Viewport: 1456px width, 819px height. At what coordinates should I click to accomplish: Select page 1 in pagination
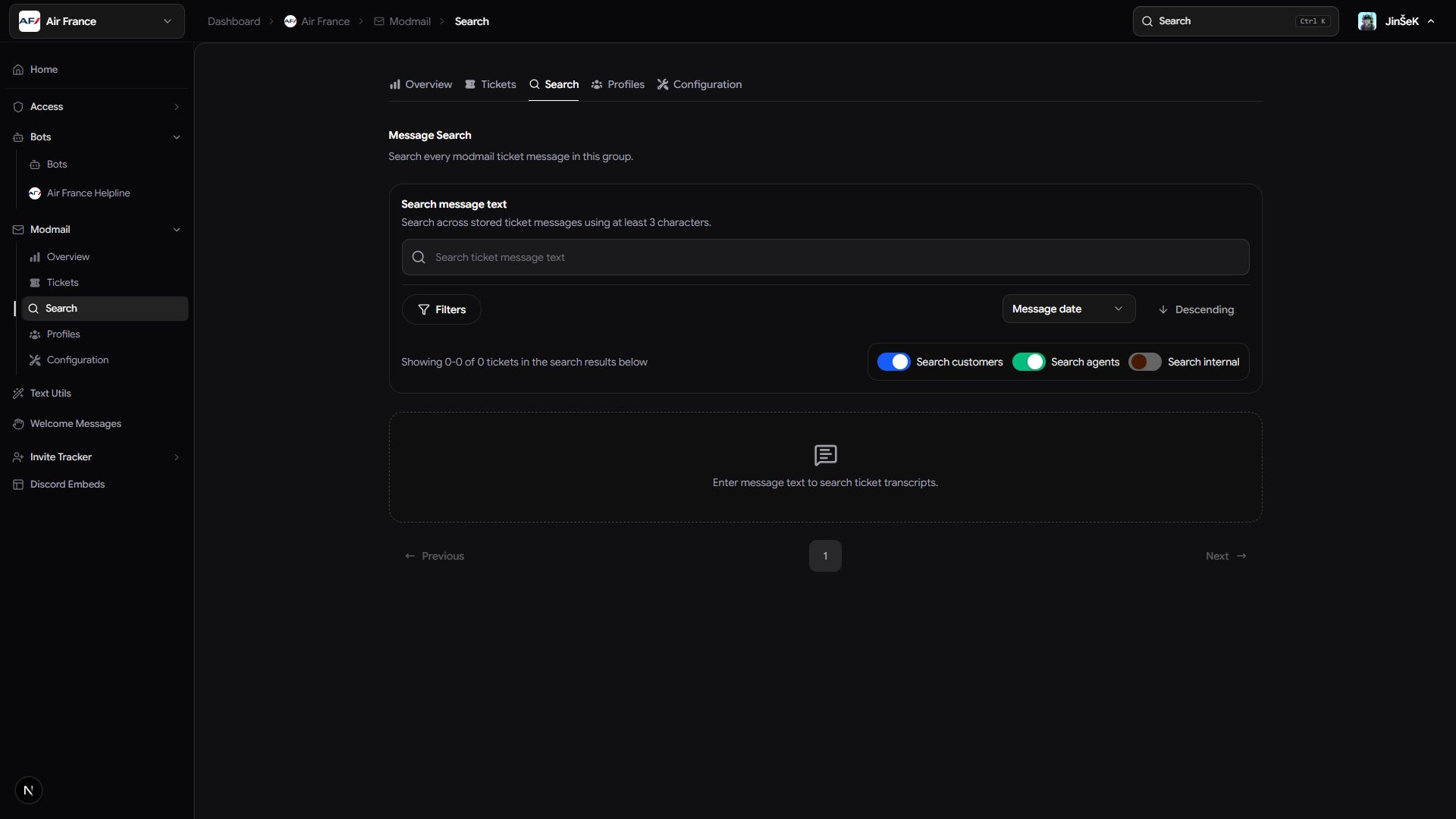pyautogui.click(x=825, y=556)
